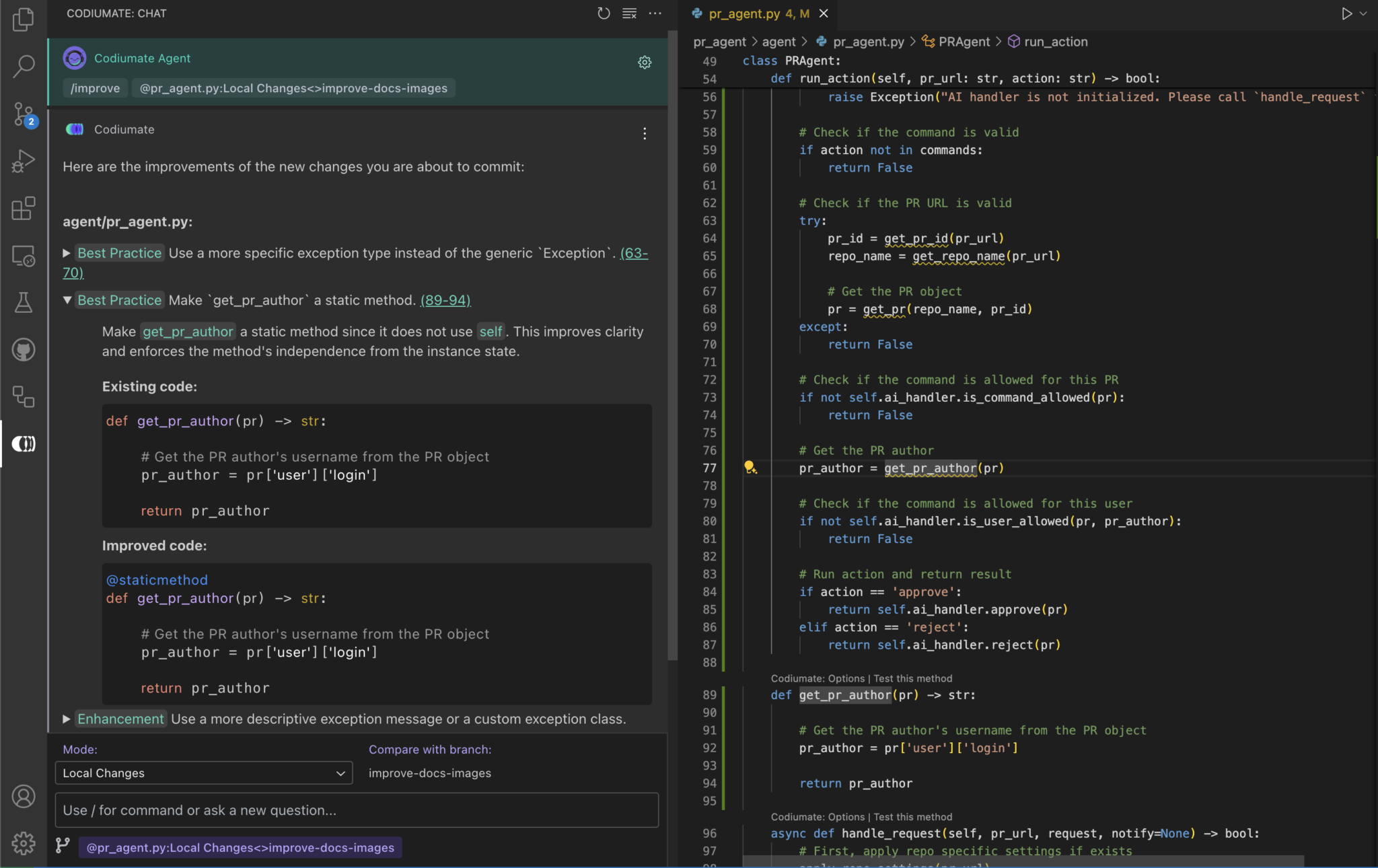
Task: Open the Extensions view icon
Action: [24, 209]
